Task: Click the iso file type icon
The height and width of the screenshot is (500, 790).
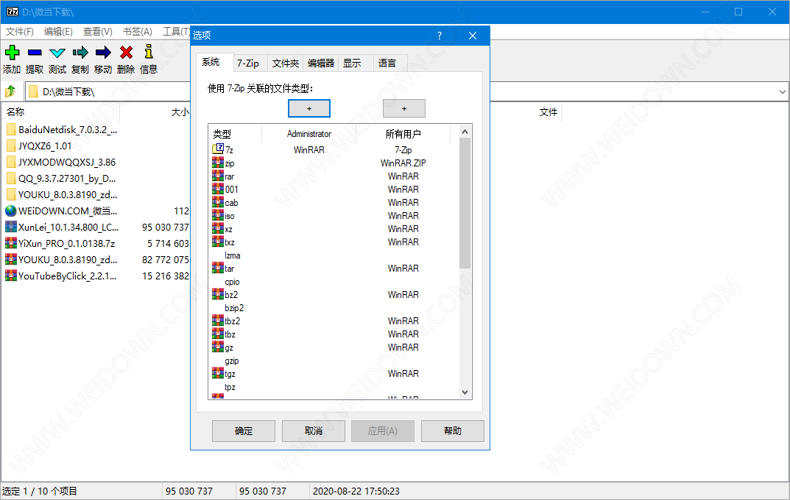Action: point(218,215)
